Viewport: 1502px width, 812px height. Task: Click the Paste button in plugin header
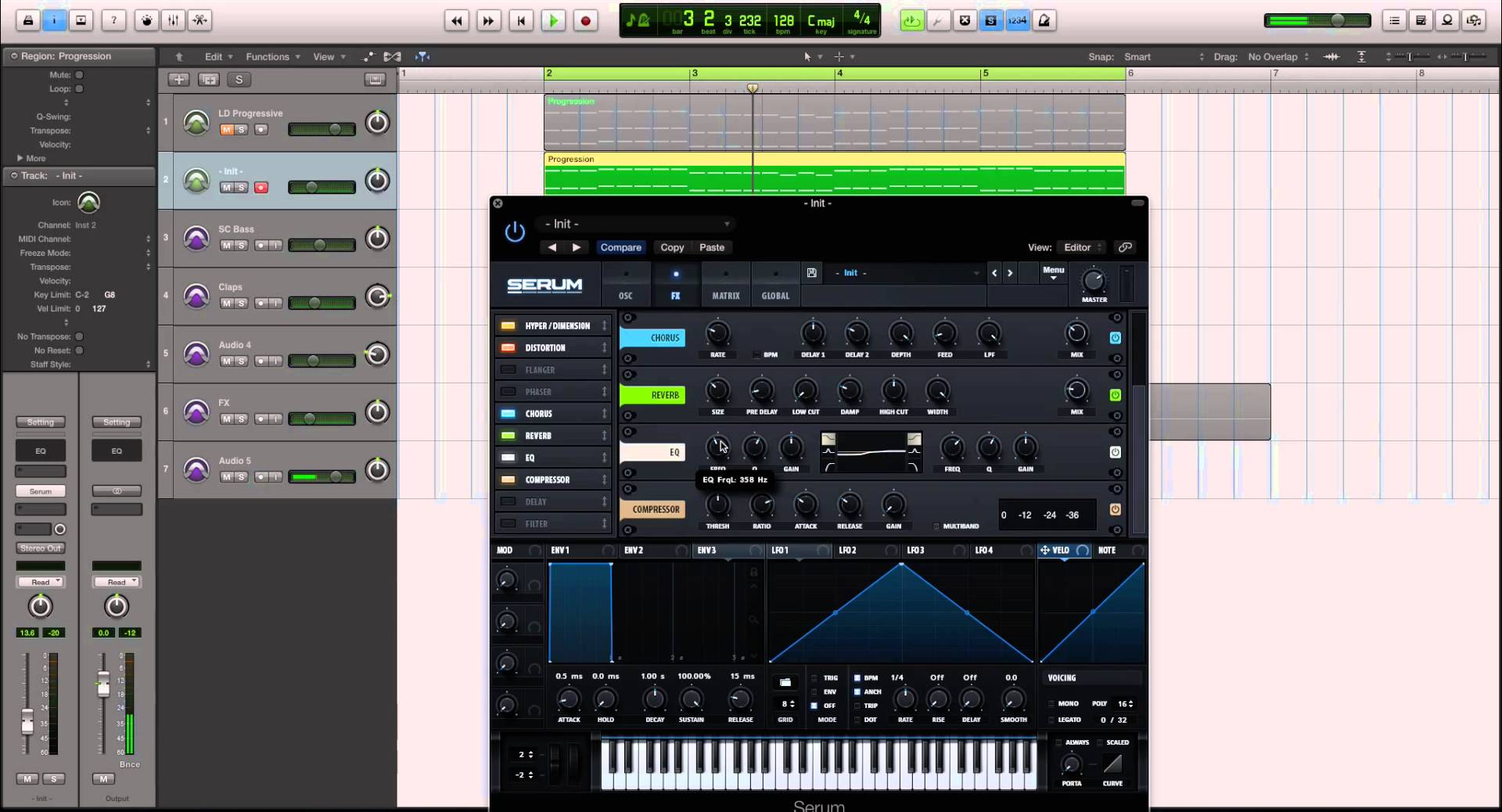click(712, 247)
